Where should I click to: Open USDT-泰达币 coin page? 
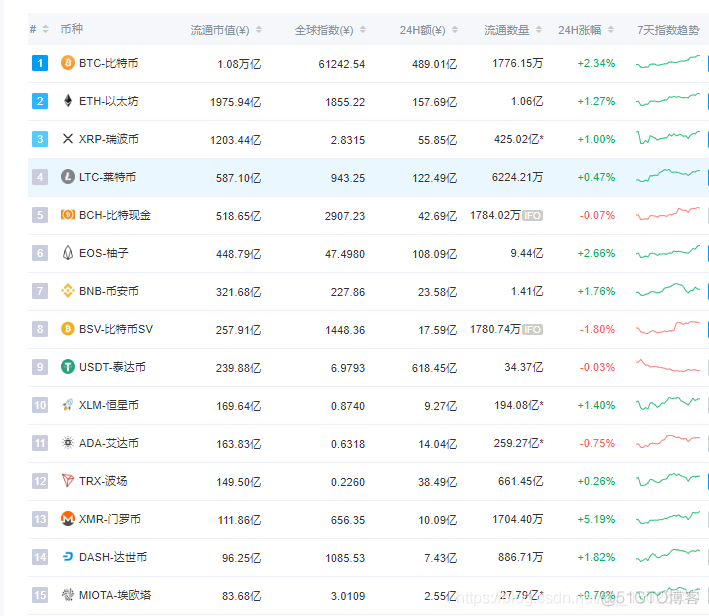pos(112,367)
